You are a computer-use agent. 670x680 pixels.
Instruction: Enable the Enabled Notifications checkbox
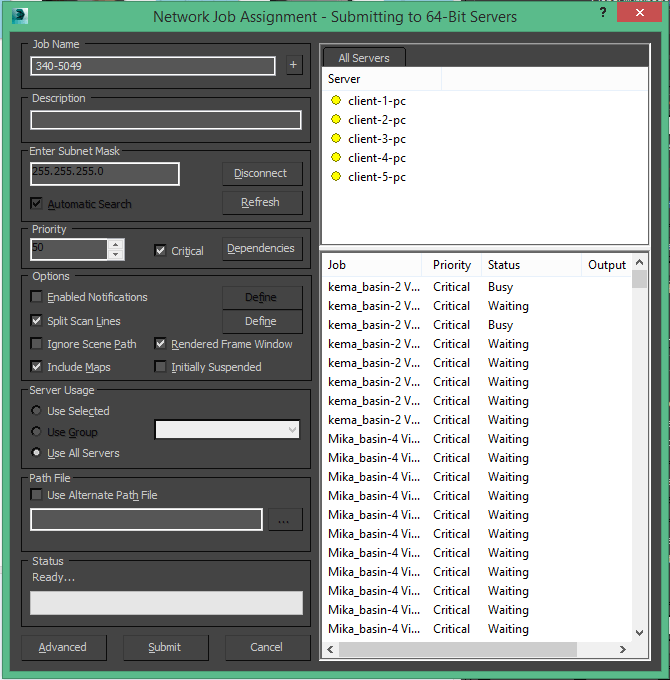[x=37, y=297]
